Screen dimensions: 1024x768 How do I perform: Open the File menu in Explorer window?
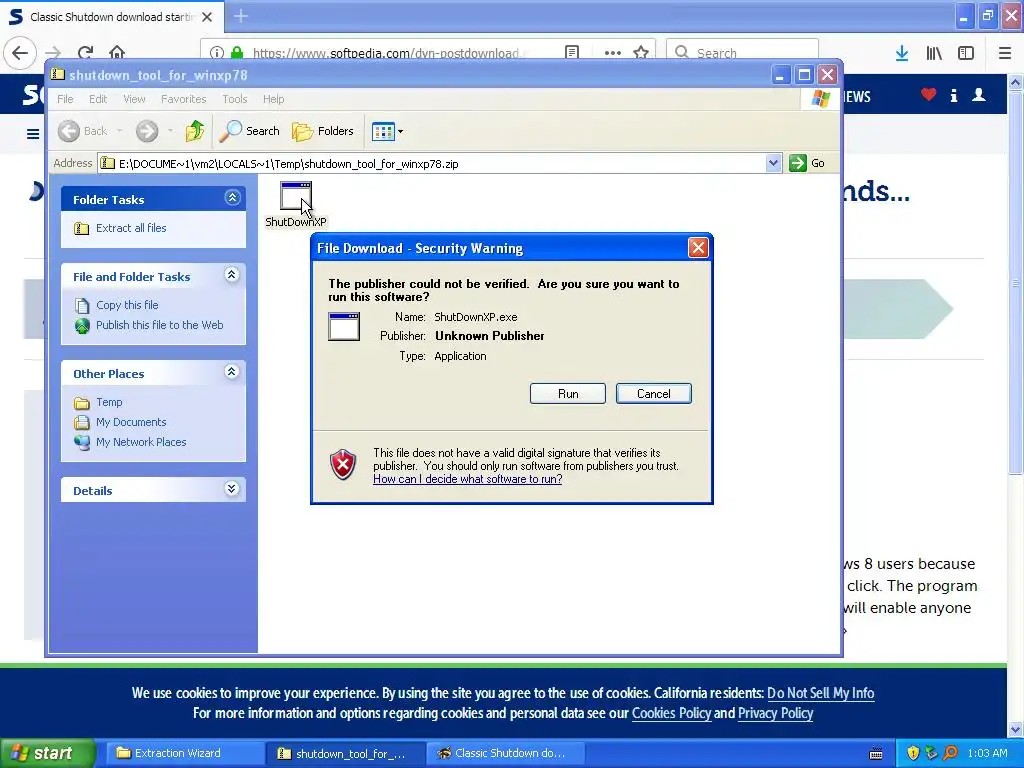tap(65, 99)
